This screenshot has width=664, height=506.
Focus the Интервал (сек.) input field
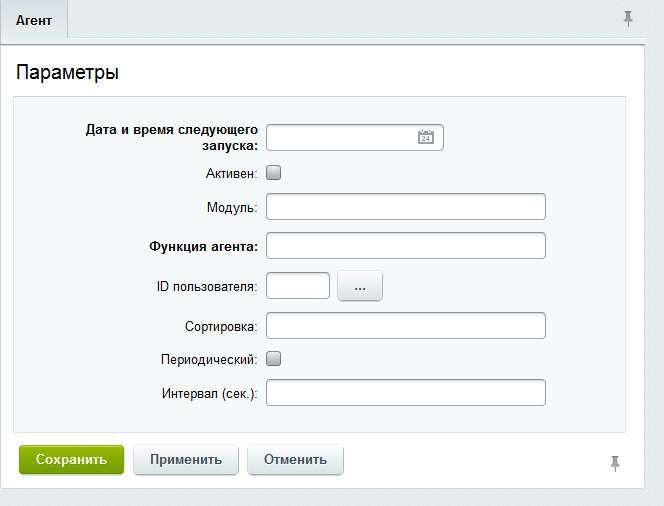[x=406, y=393]
